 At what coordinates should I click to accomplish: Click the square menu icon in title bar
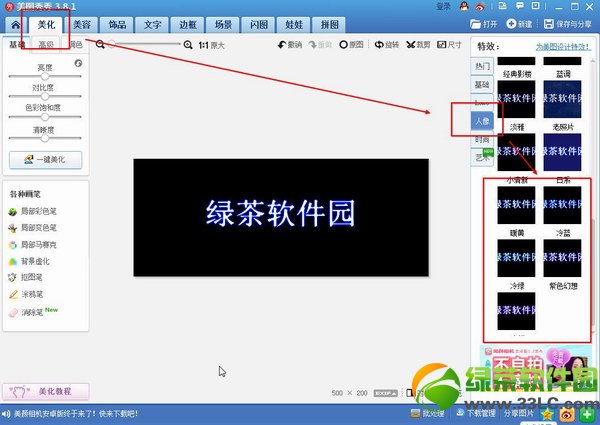[536, 6]
